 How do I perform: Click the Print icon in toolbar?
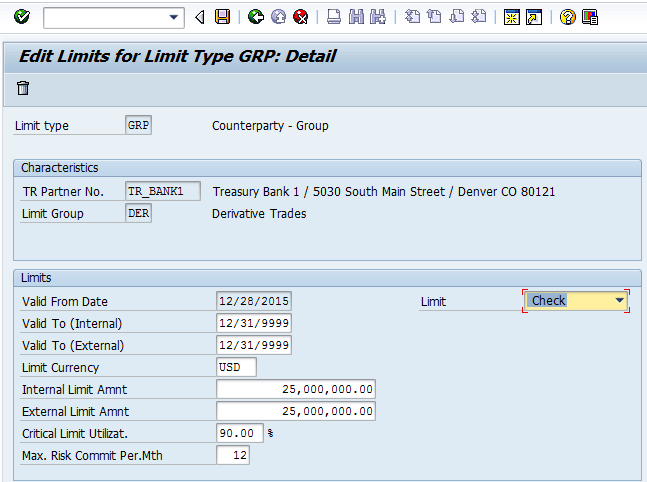[333, 17]
